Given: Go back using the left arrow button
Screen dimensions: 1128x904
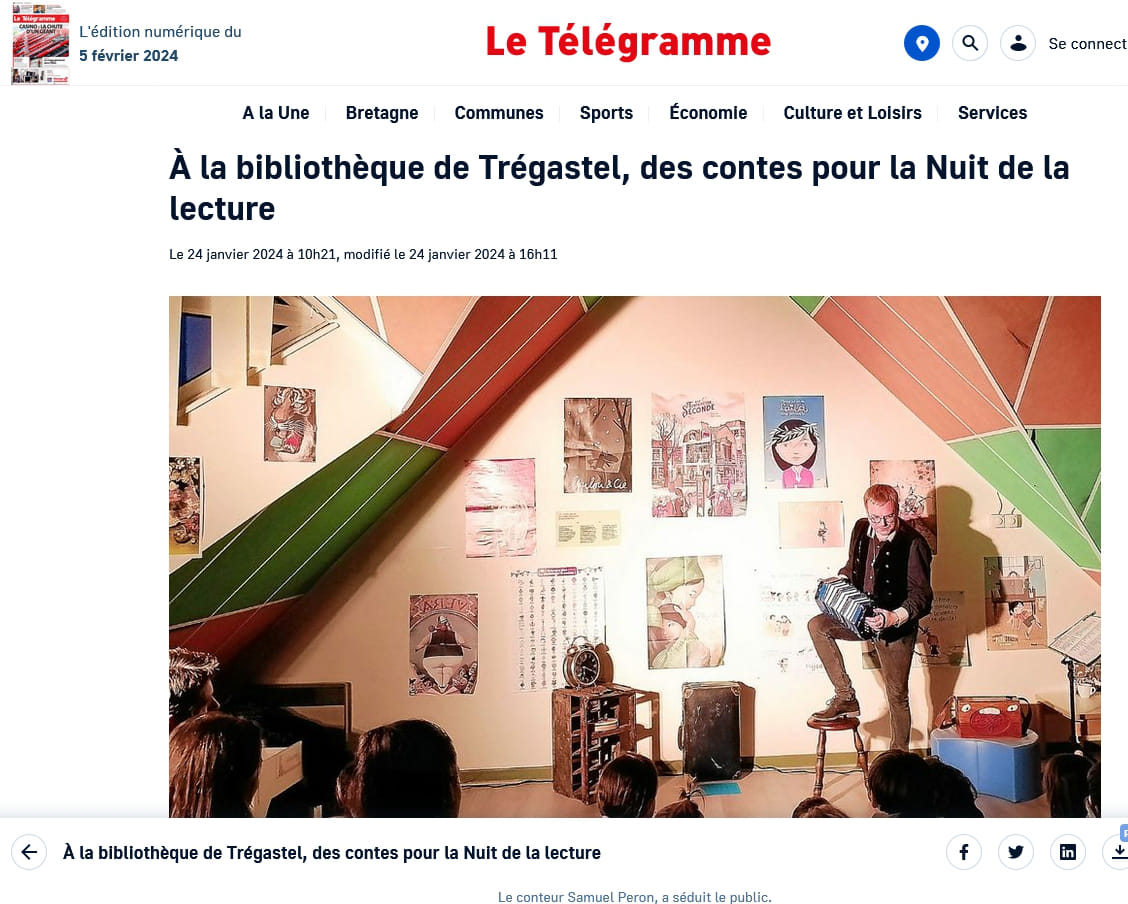Looking at the screenshot, I should (29, 852).
